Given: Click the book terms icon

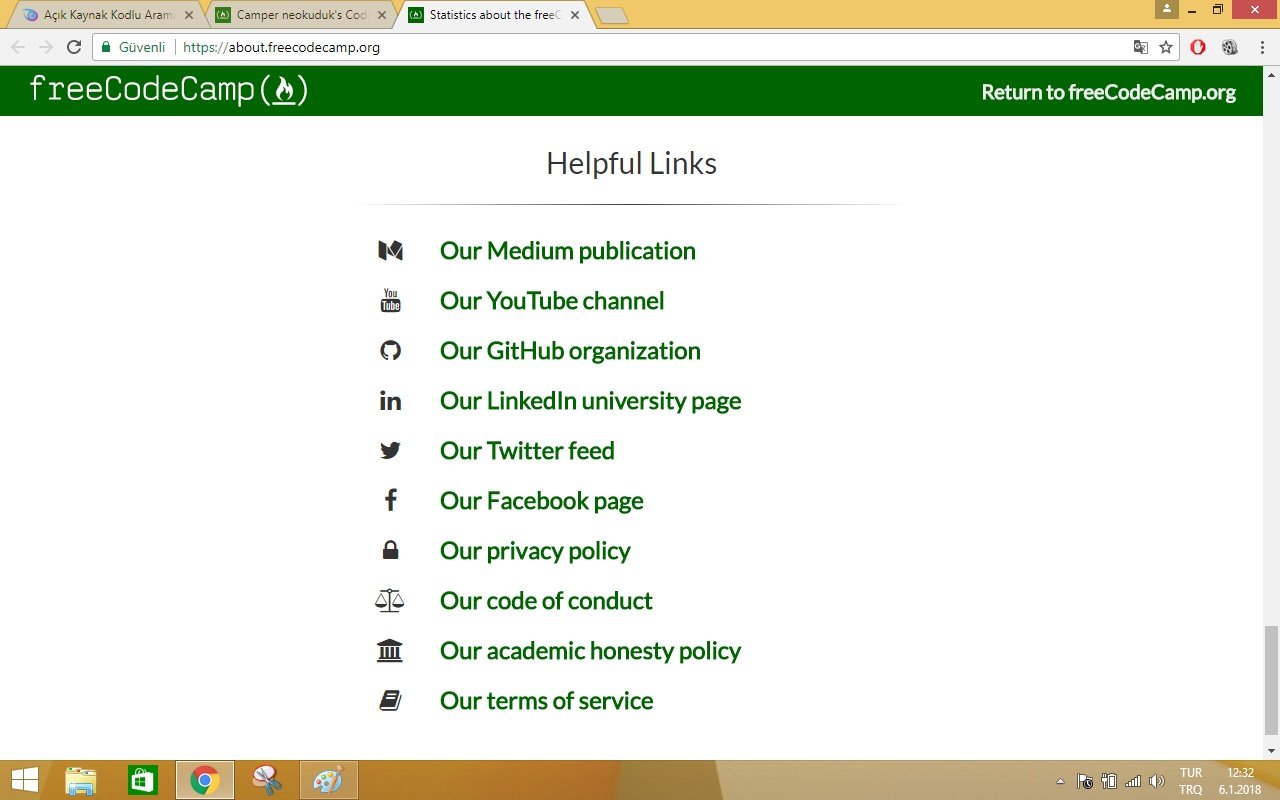Looking at the screenshot, I should click(390, 701).
